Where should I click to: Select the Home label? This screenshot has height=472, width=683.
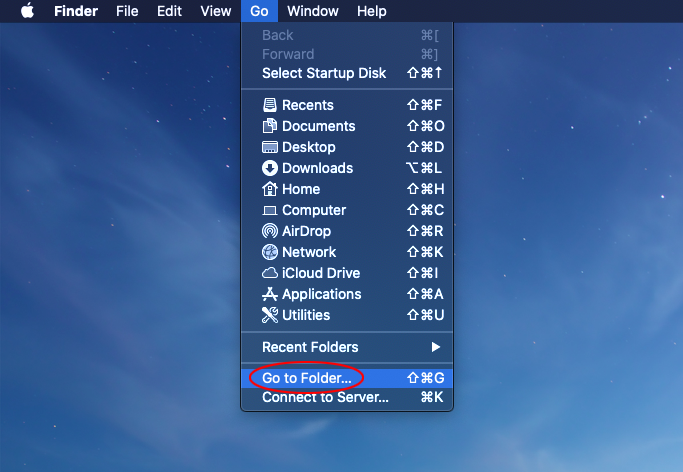tap(301, 189)
